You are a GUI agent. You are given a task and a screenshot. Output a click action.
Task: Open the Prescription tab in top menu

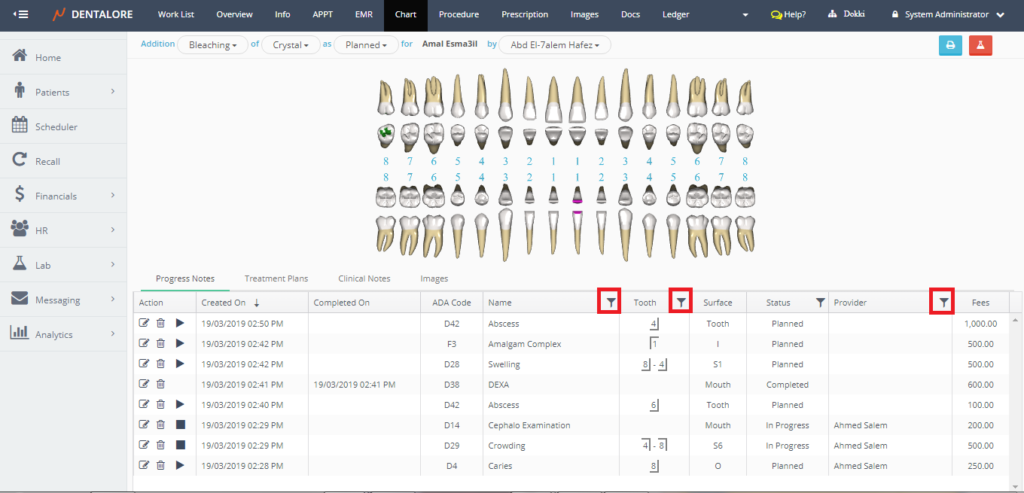(524, 15)
